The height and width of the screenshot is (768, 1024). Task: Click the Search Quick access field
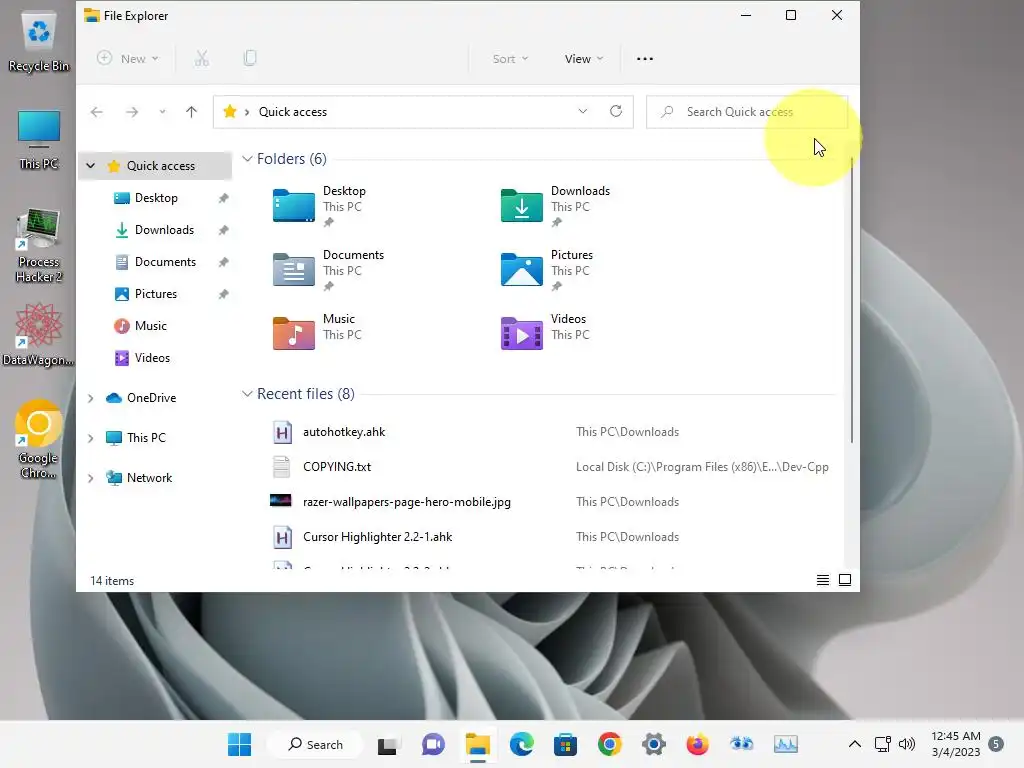coord(746,112)
